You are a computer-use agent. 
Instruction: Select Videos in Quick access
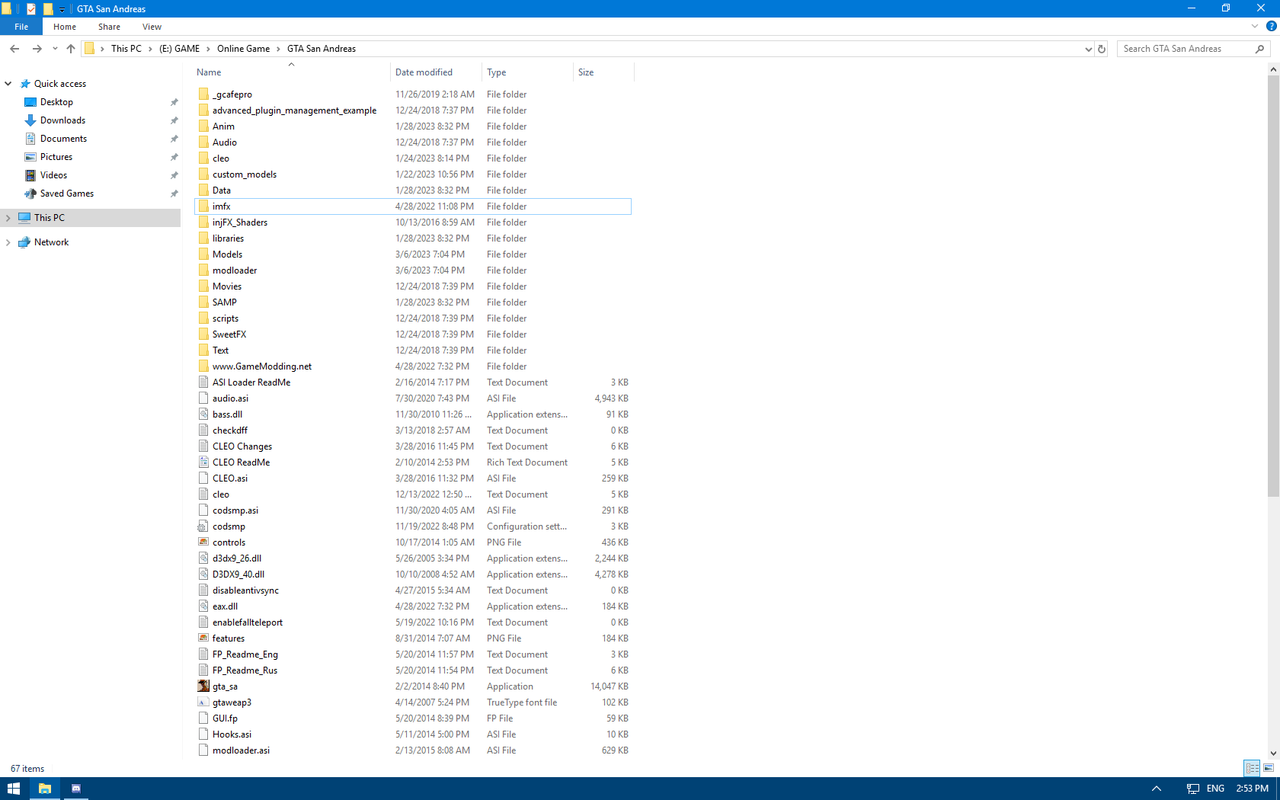click(x=53, y=175)
